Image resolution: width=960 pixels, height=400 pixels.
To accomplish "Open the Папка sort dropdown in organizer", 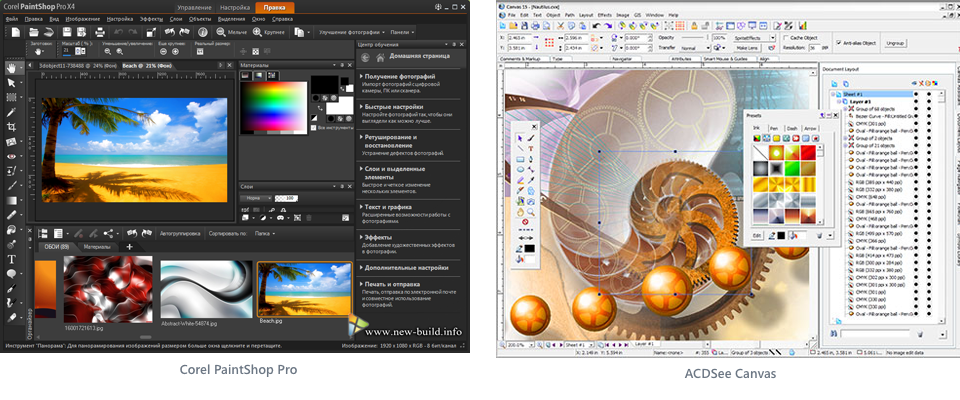I will click(264, 233).
